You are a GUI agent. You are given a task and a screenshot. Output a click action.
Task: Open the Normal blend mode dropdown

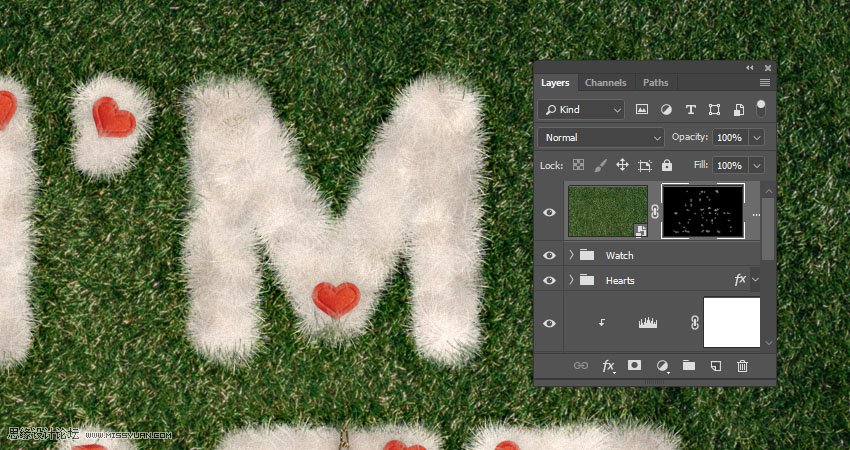tap(600, 137)
